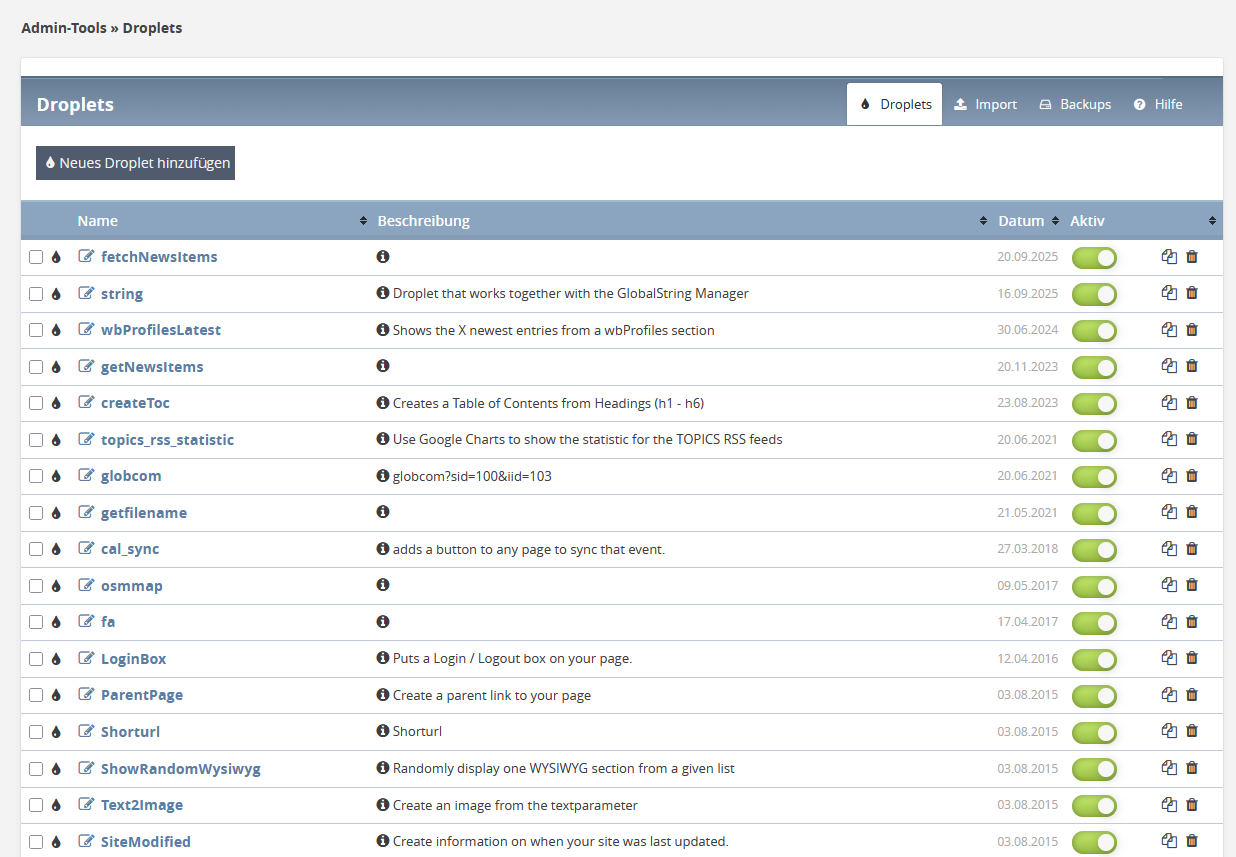Click the copy icon for the string droplet
Image resolution: width=1236 pixels, height=857 pixels.
(x=1169, y=294)
